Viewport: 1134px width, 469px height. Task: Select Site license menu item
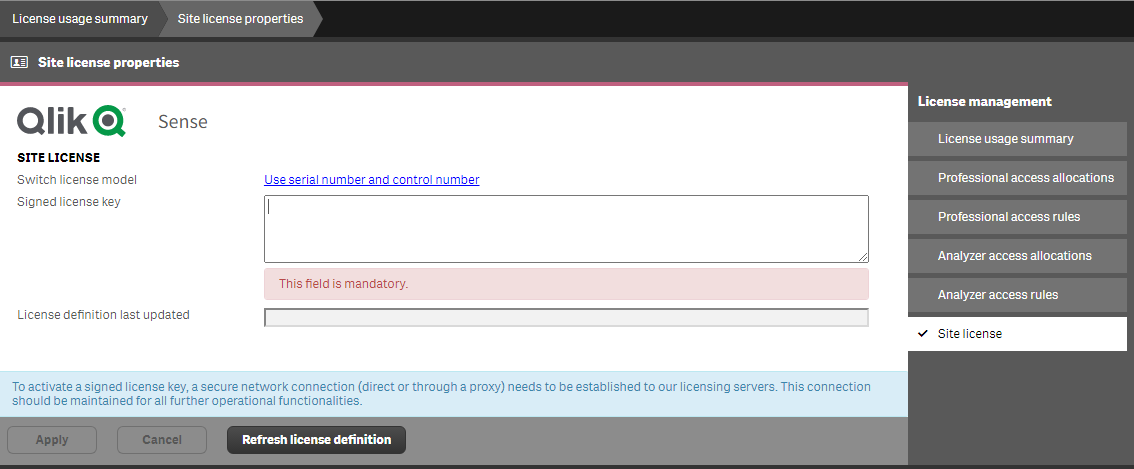(1018, 334)
